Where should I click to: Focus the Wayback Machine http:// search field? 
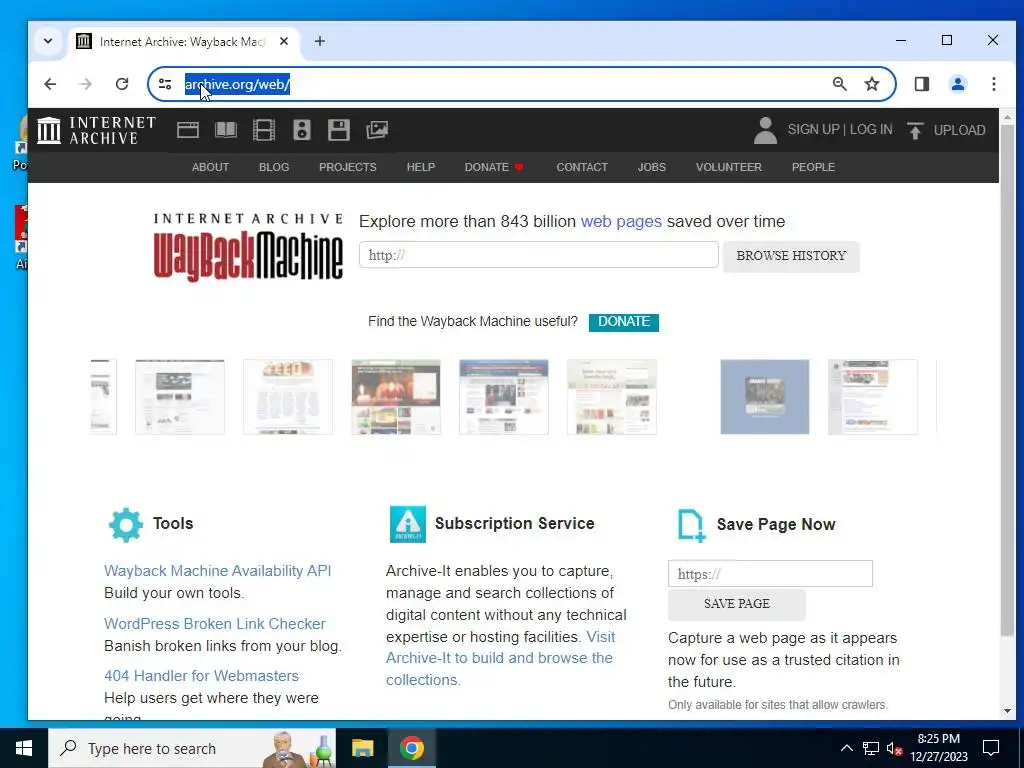click(539, 255)
